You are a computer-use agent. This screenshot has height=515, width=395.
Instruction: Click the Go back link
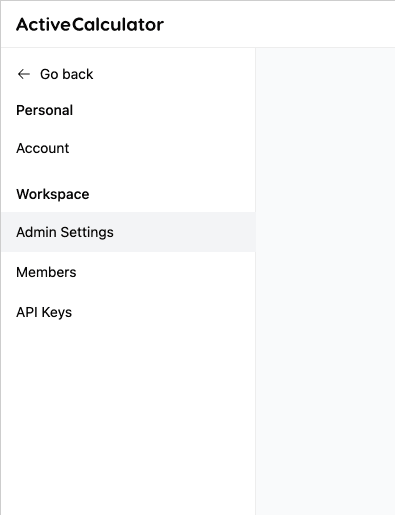point(55,74)
